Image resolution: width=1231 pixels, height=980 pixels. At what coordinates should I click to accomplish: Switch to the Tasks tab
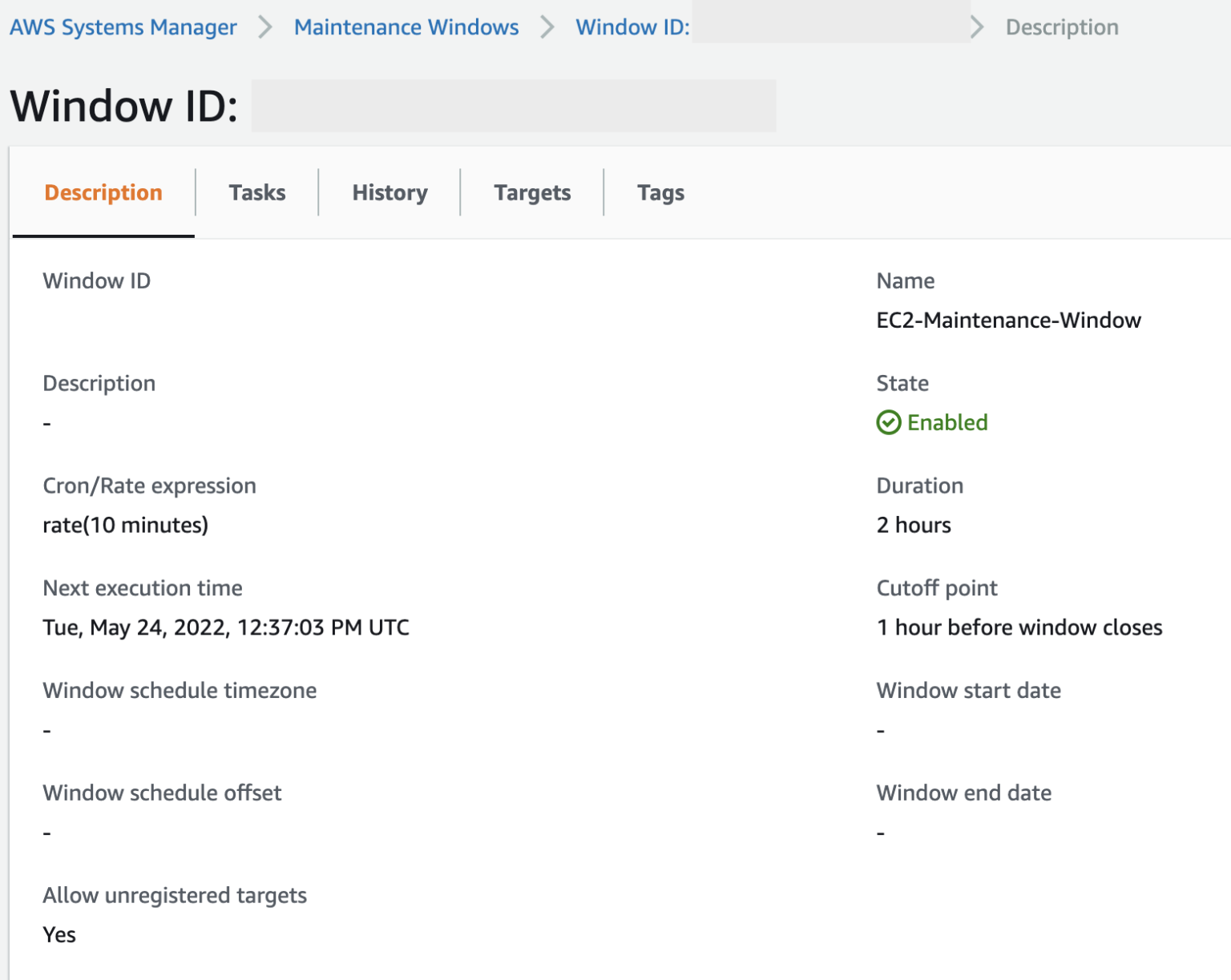click(256, 192)
